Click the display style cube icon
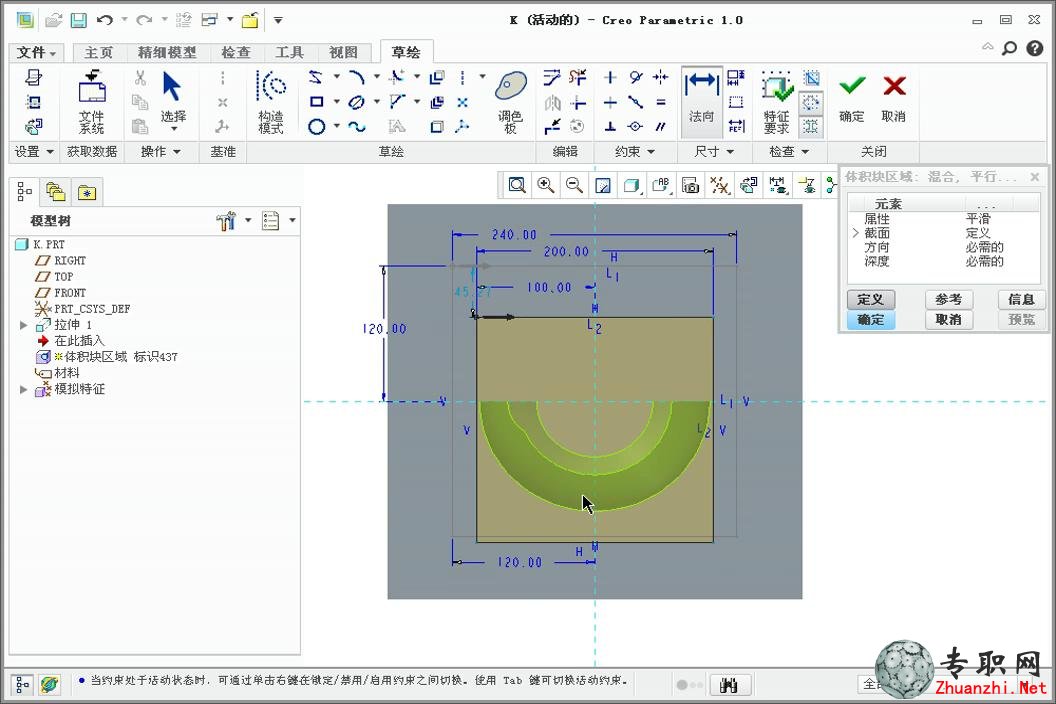 tap(631, 185)
